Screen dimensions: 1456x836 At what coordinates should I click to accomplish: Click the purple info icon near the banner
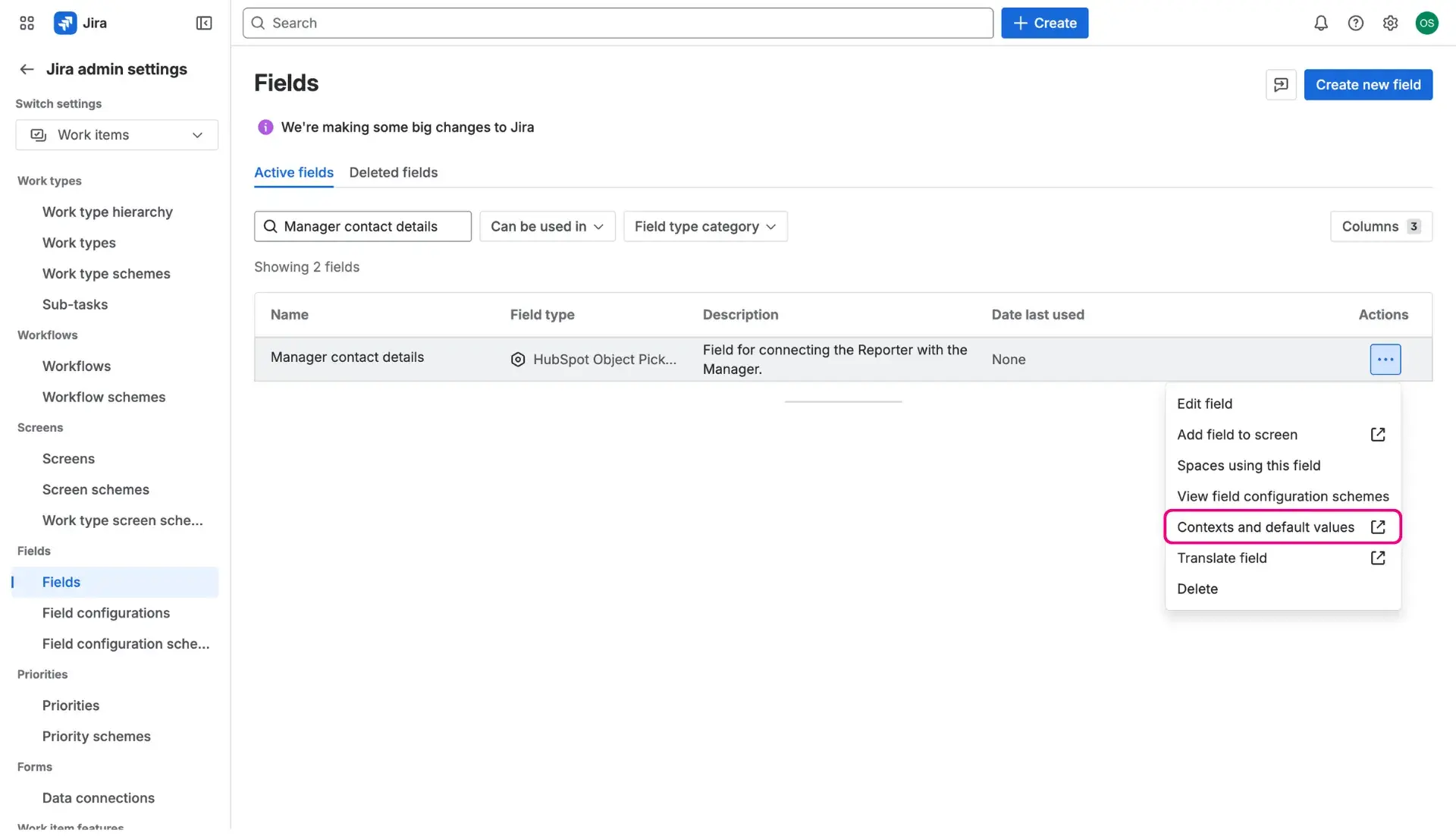click(x=265, y=127)
